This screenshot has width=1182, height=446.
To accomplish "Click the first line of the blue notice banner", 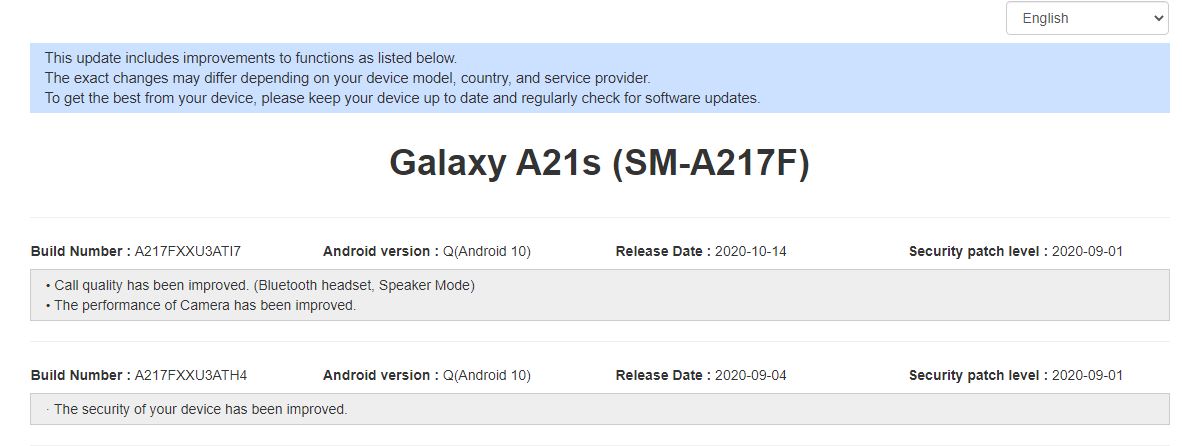I will [x=250, y=58].
